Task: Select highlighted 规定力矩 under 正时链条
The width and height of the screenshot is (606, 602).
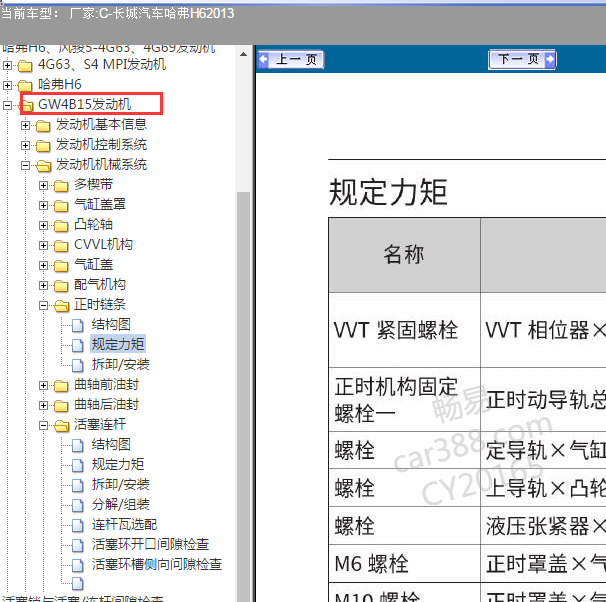Action: pos(117,344)
